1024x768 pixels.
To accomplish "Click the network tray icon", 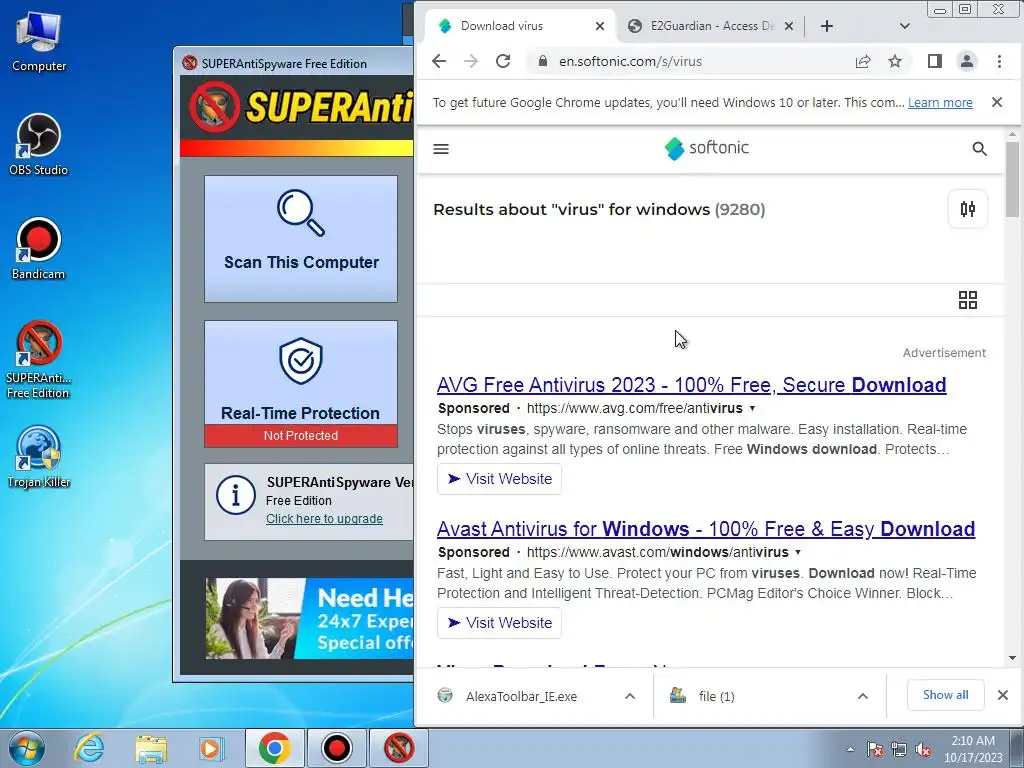I will pyautogui.click(x=899, y=750).
